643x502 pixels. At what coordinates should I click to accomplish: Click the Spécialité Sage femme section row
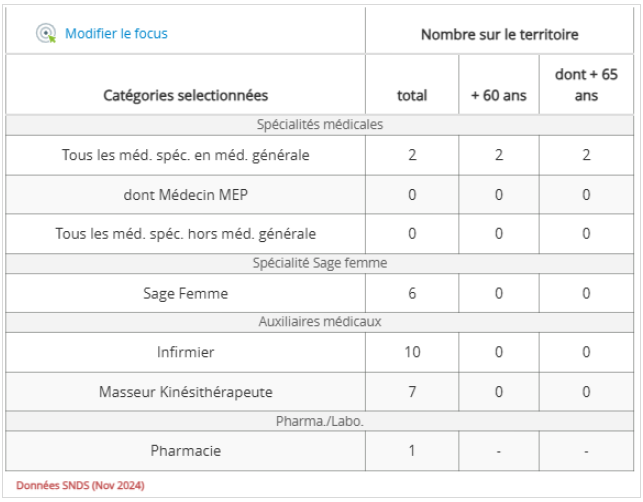320,263
